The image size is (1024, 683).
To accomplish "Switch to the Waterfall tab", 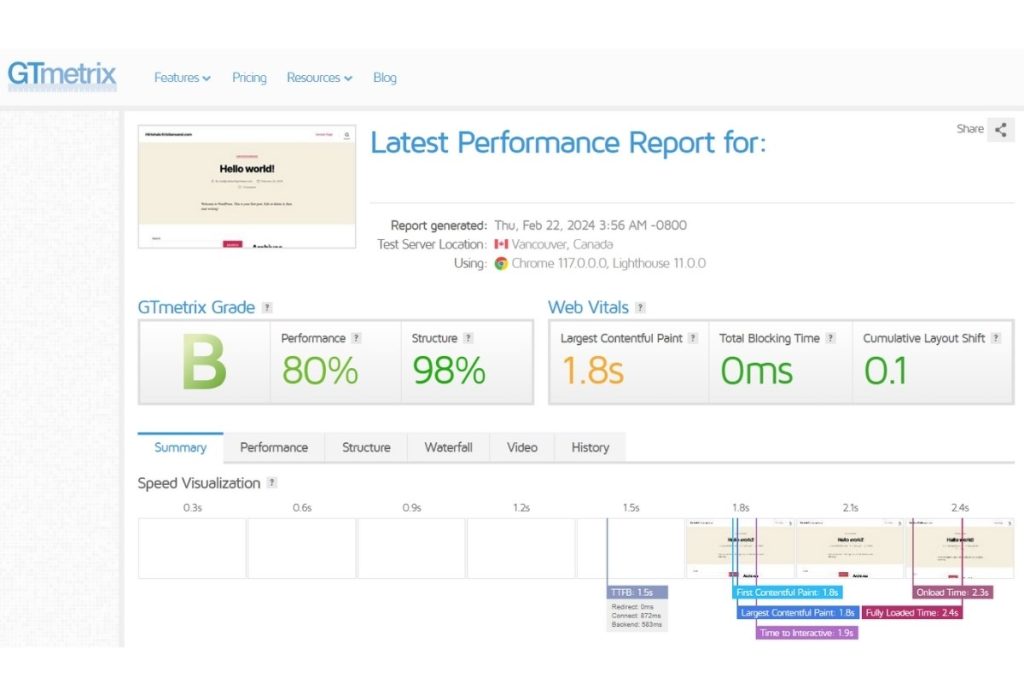I will click(x=448, y=448).
